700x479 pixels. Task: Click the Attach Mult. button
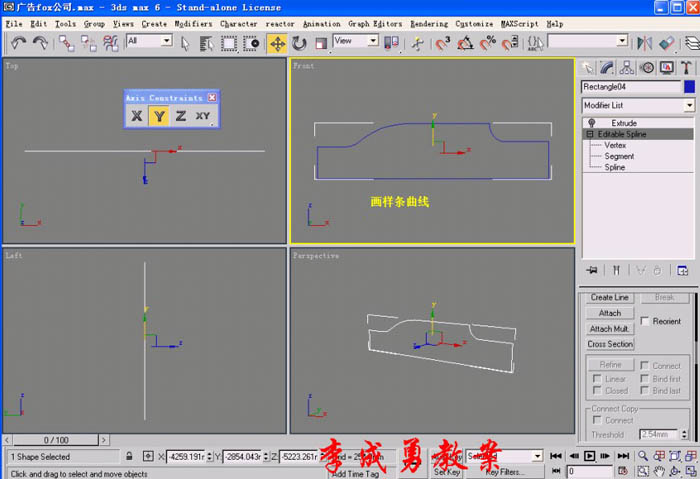click(609, 329)
